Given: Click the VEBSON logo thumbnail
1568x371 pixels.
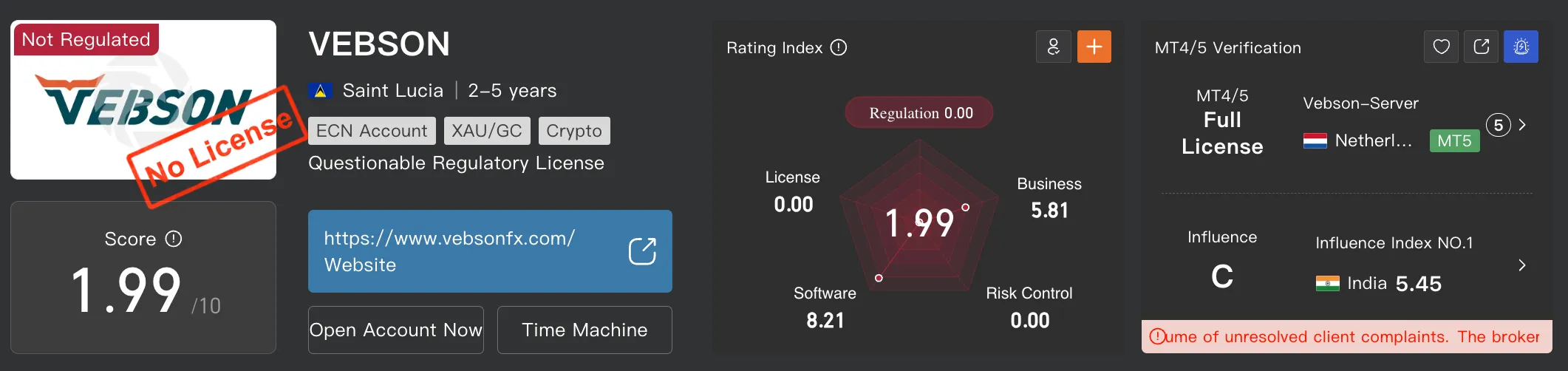Looking at the screenshot, I should click(143, 100).
